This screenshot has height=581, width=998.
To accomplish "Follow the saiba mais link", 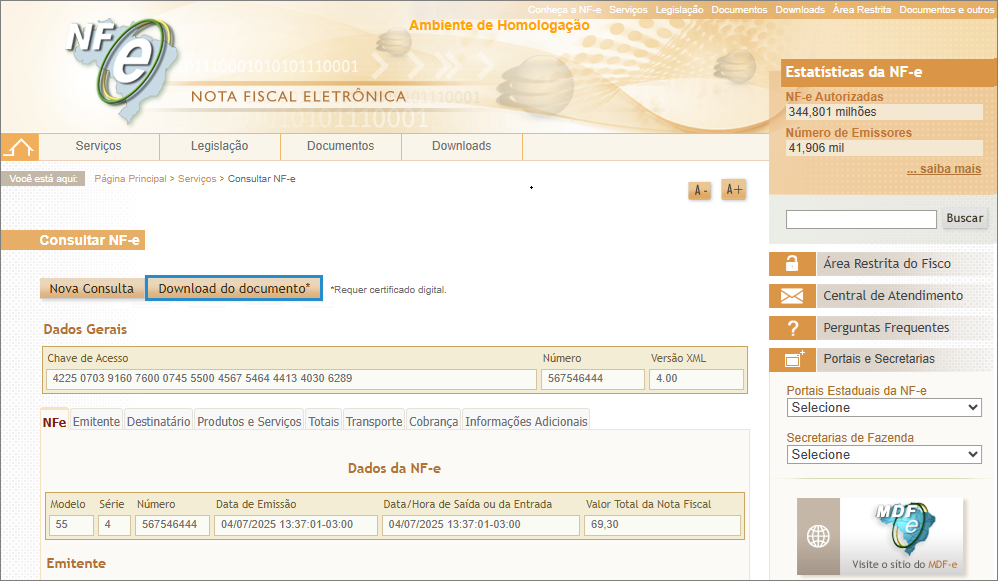I will click(x=943, y=169).
